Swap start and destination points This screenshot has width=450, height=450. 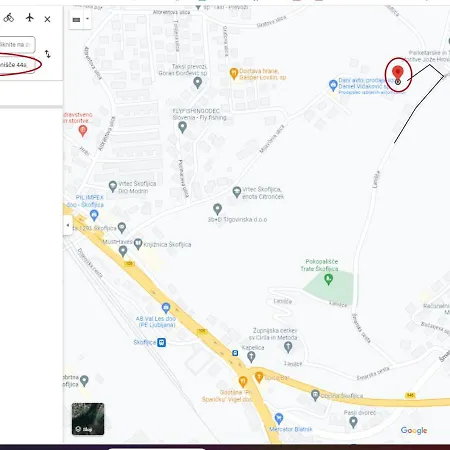pyautogui.click(x=48, y=54)
